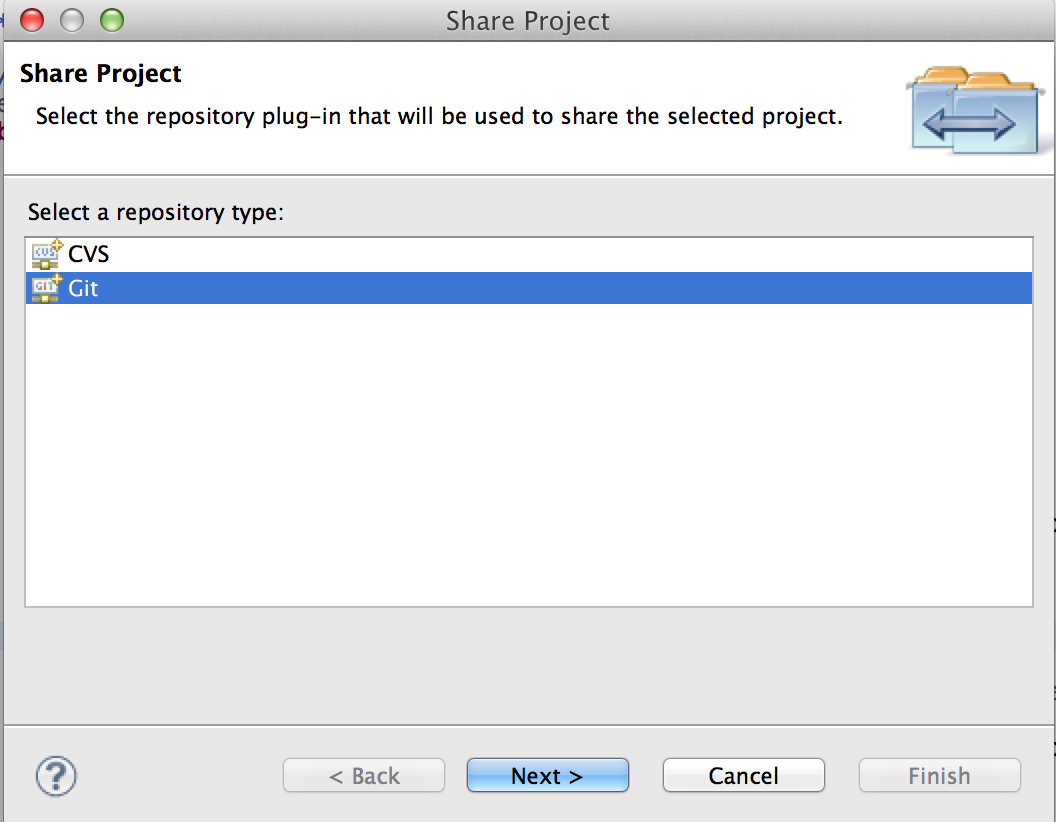This screenshot has height=822, width=1056.
Task: Click the 'Select a repository type:' label
Action: 156,212
